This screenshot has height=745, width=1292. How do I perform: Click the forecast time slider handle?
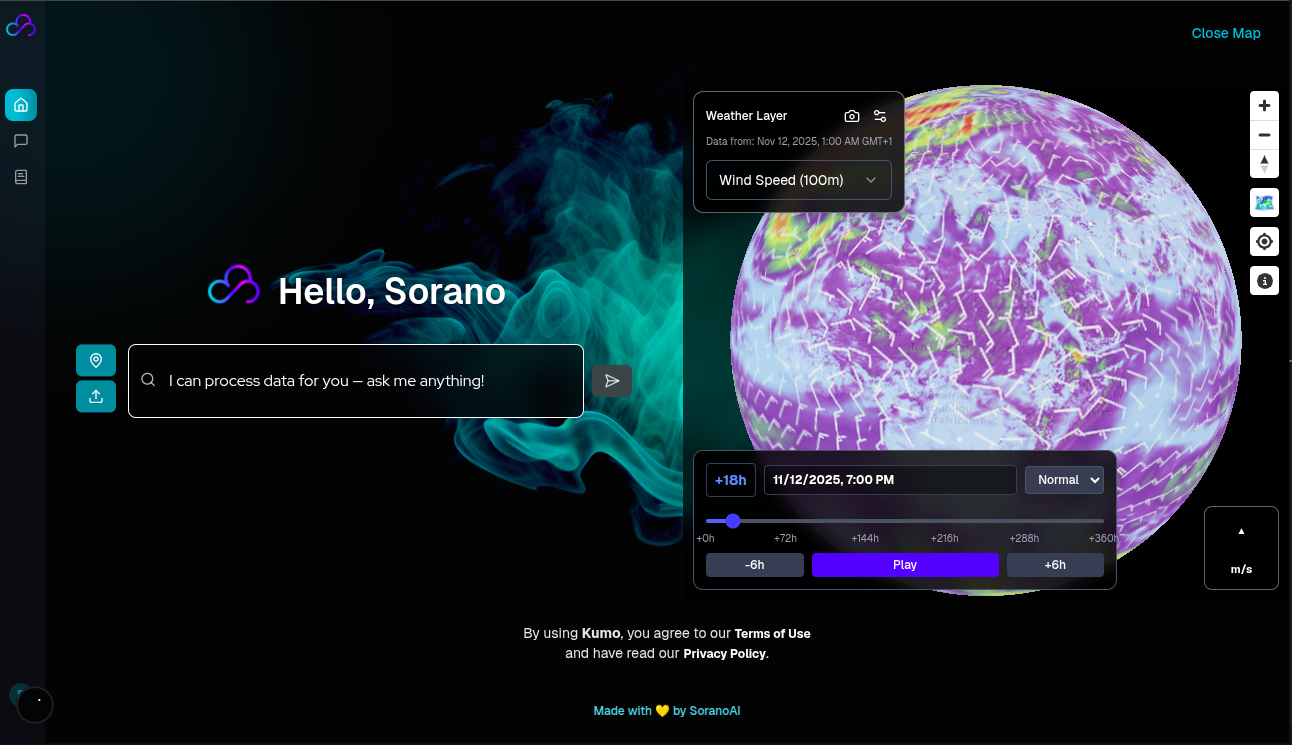(x=733, y=521)
